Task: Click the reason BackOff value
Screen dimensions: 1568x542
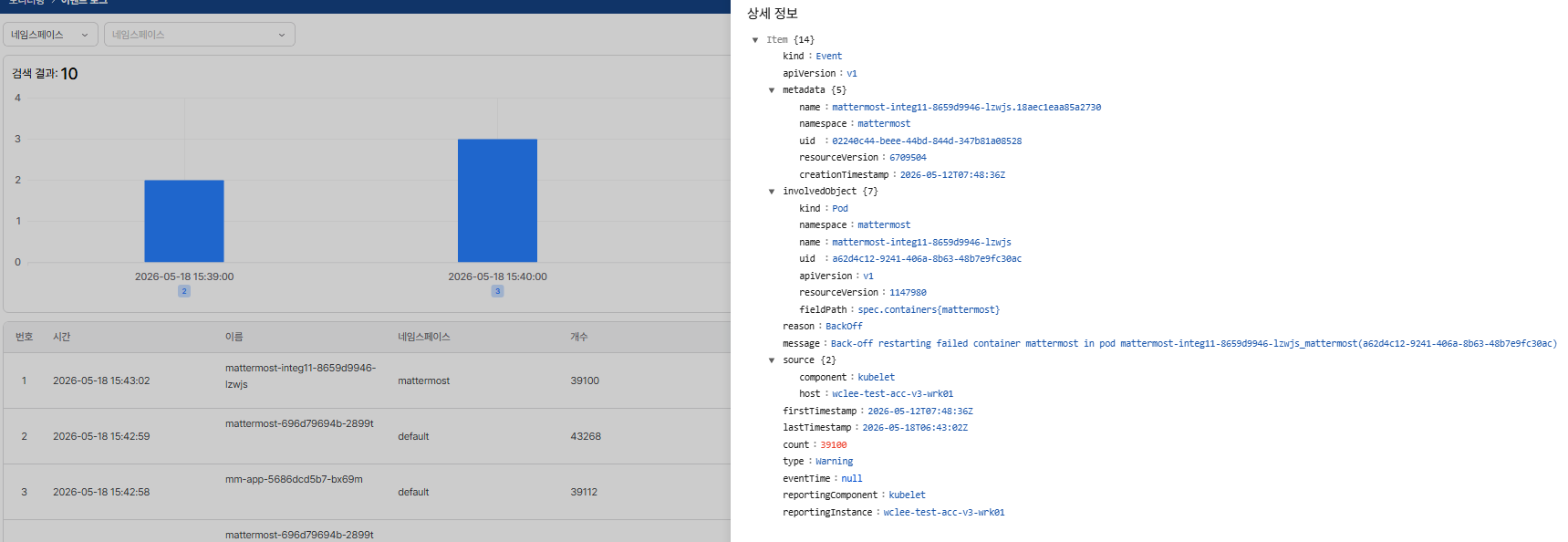Action: pyautogui.click(x=844, y=327)
